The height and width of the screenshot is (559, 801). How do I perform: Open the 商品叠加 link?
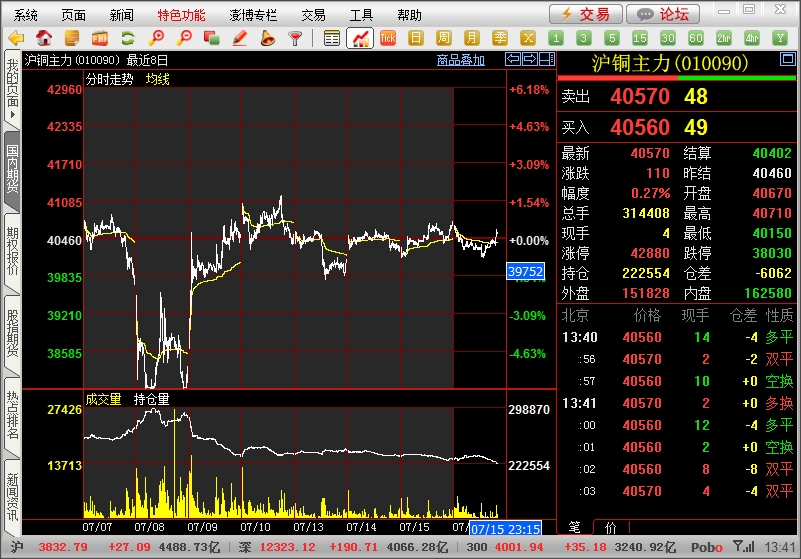(461, 60)
